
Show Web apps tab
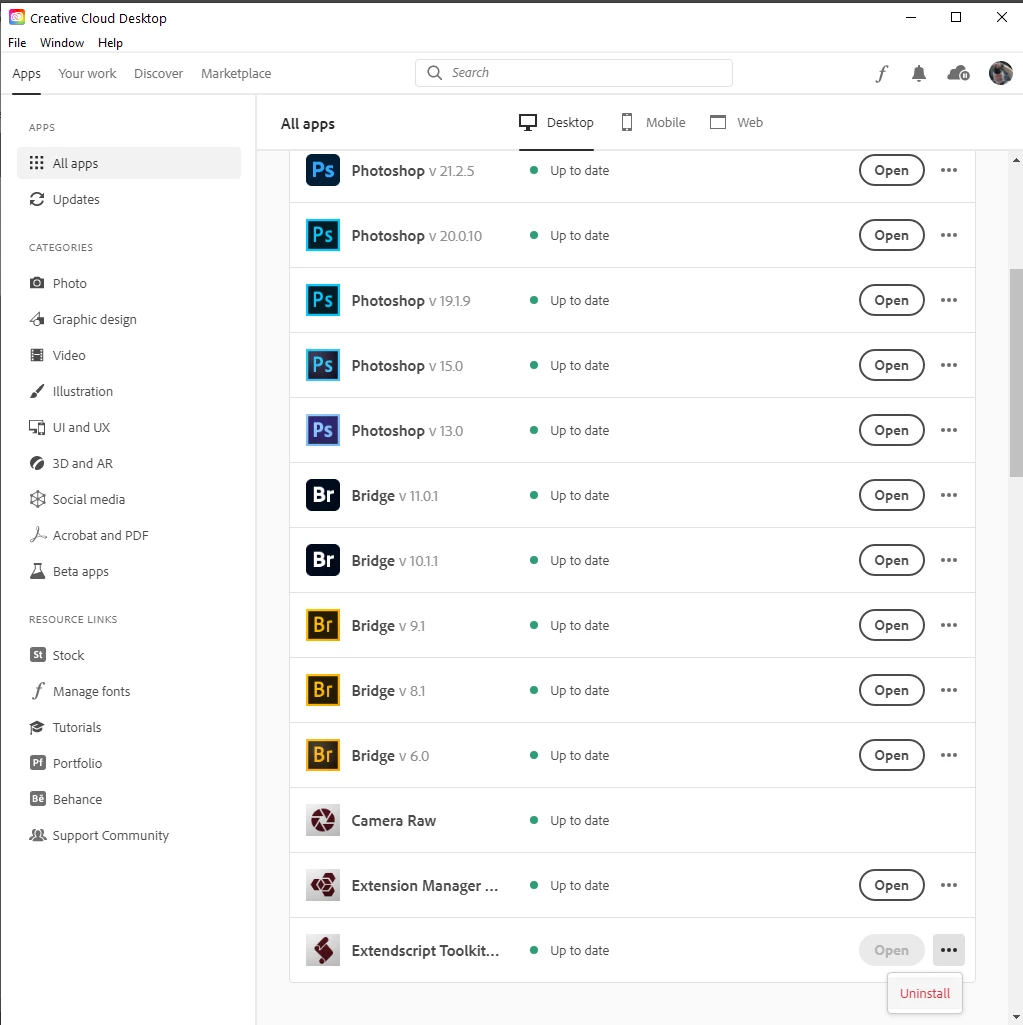click(x=737, y=122)
